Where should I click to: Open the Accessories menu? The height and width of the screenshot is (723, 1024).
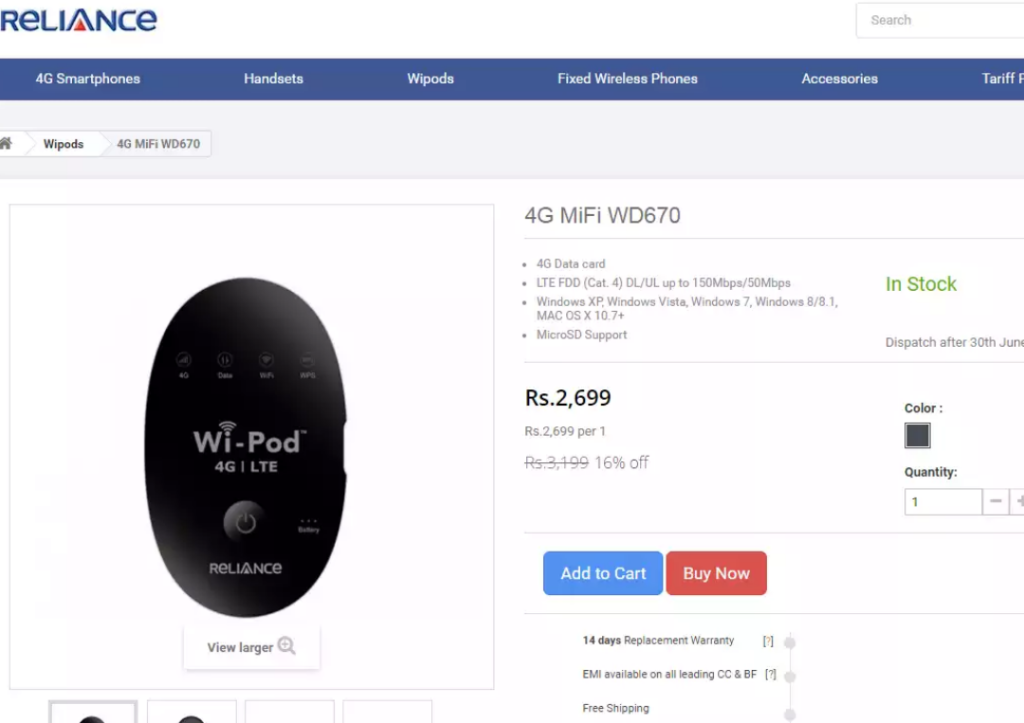[x=840, y=78]
